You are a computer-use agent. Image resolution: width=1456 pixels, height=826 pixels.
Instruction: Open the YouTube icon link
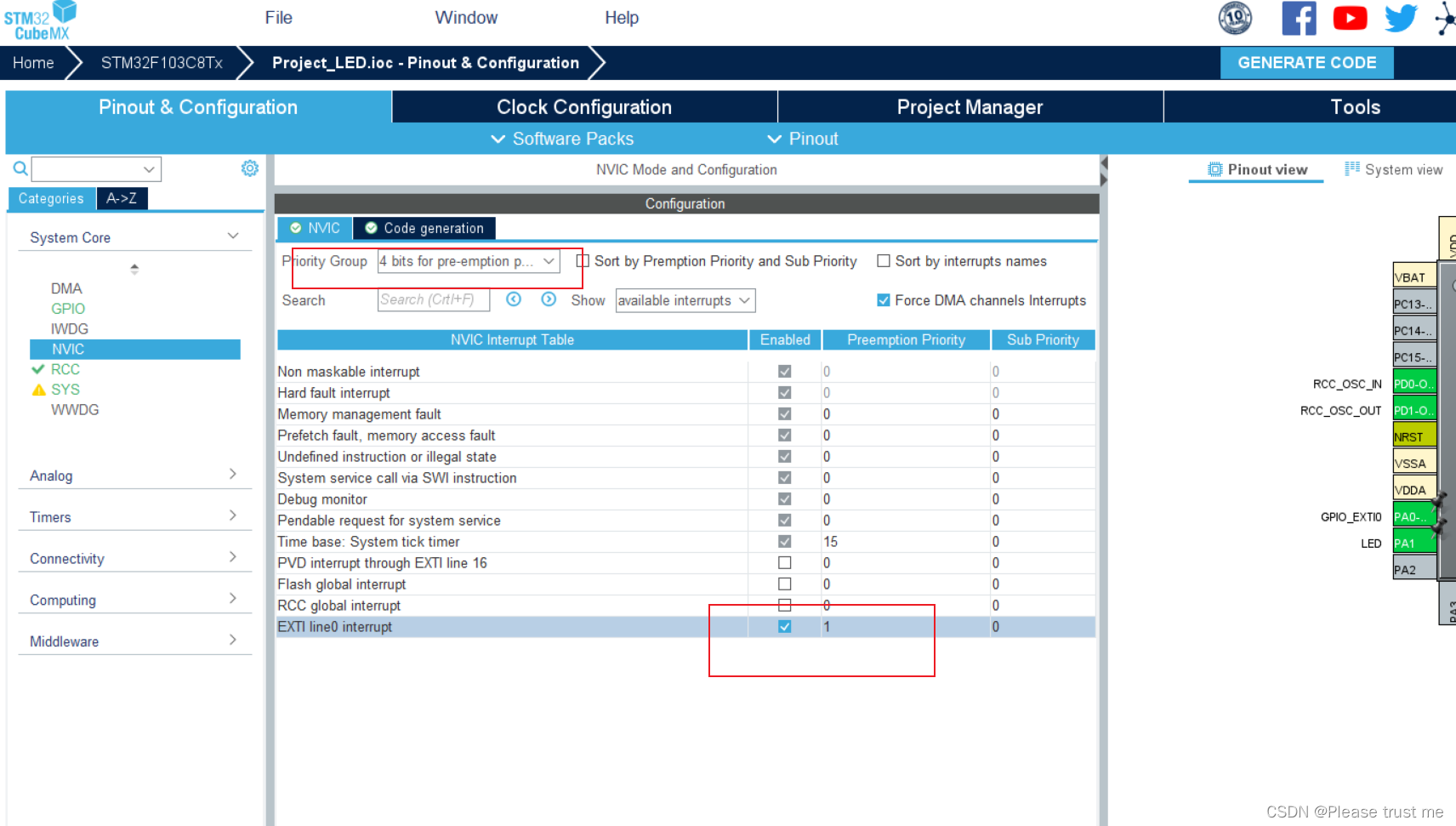click(x=1350, y=18)
